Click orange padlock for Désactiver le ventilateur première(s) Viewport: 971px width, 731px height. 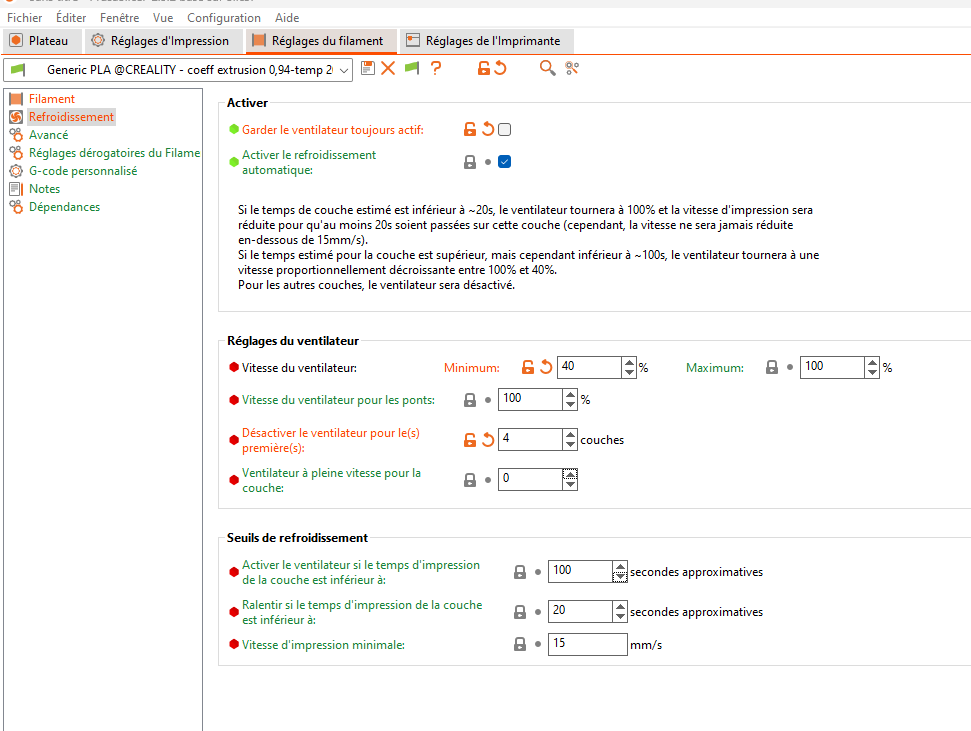coord(470,440)
